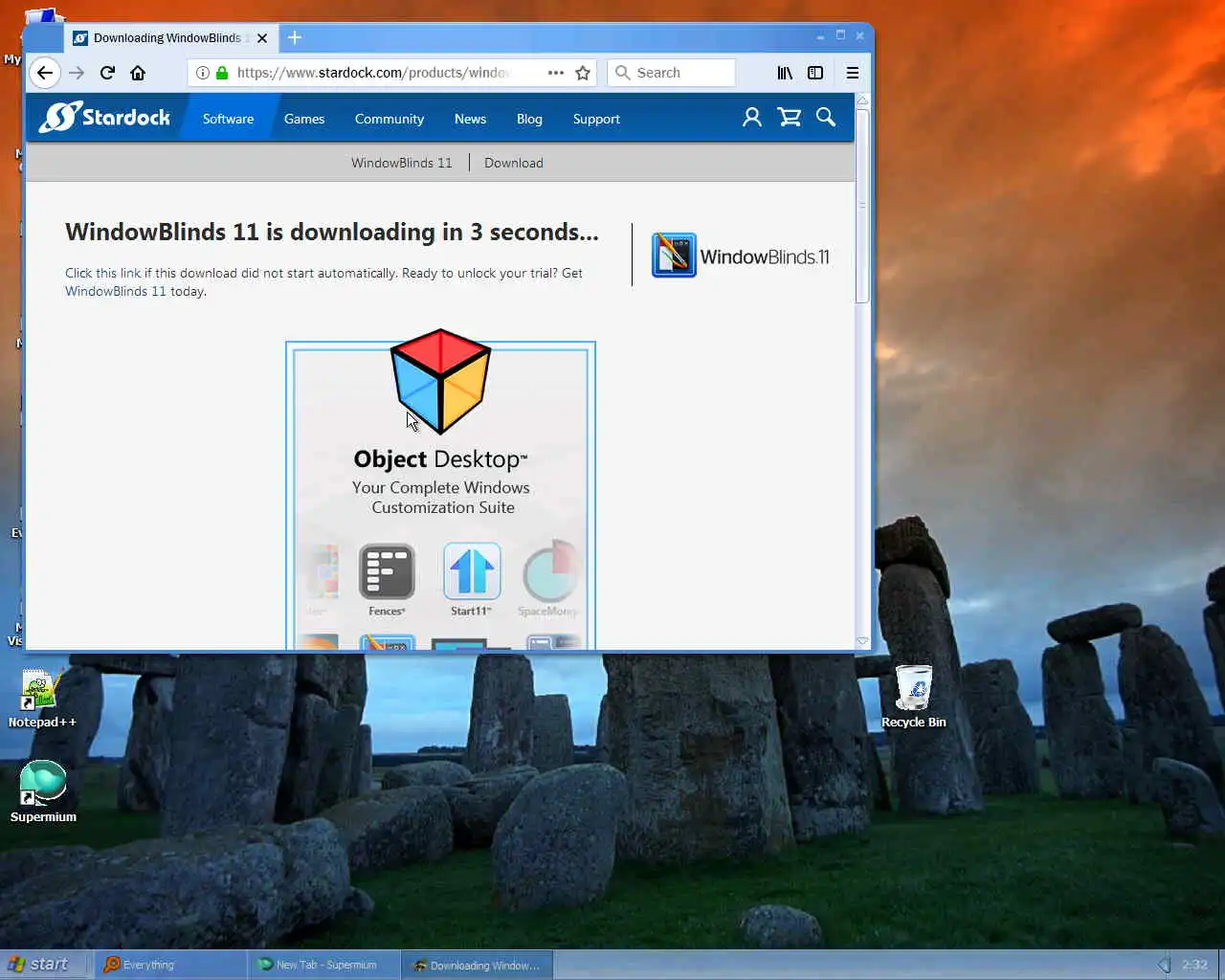Open the 'WindowBlinds 11' text link
Screen dimensions: 1225x980
coord(116,291)
